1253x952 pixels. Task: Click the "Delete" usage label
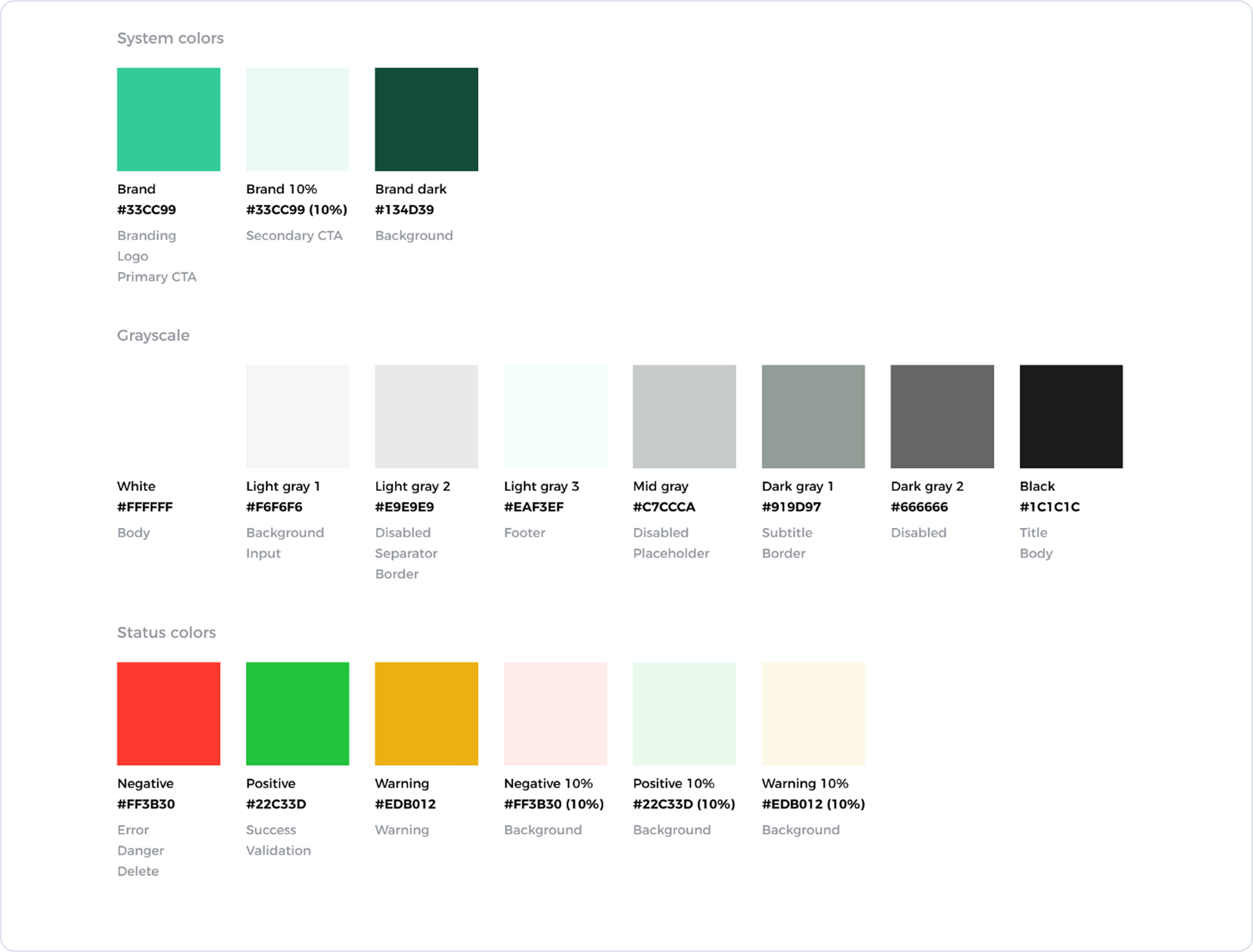click(138, 871)
